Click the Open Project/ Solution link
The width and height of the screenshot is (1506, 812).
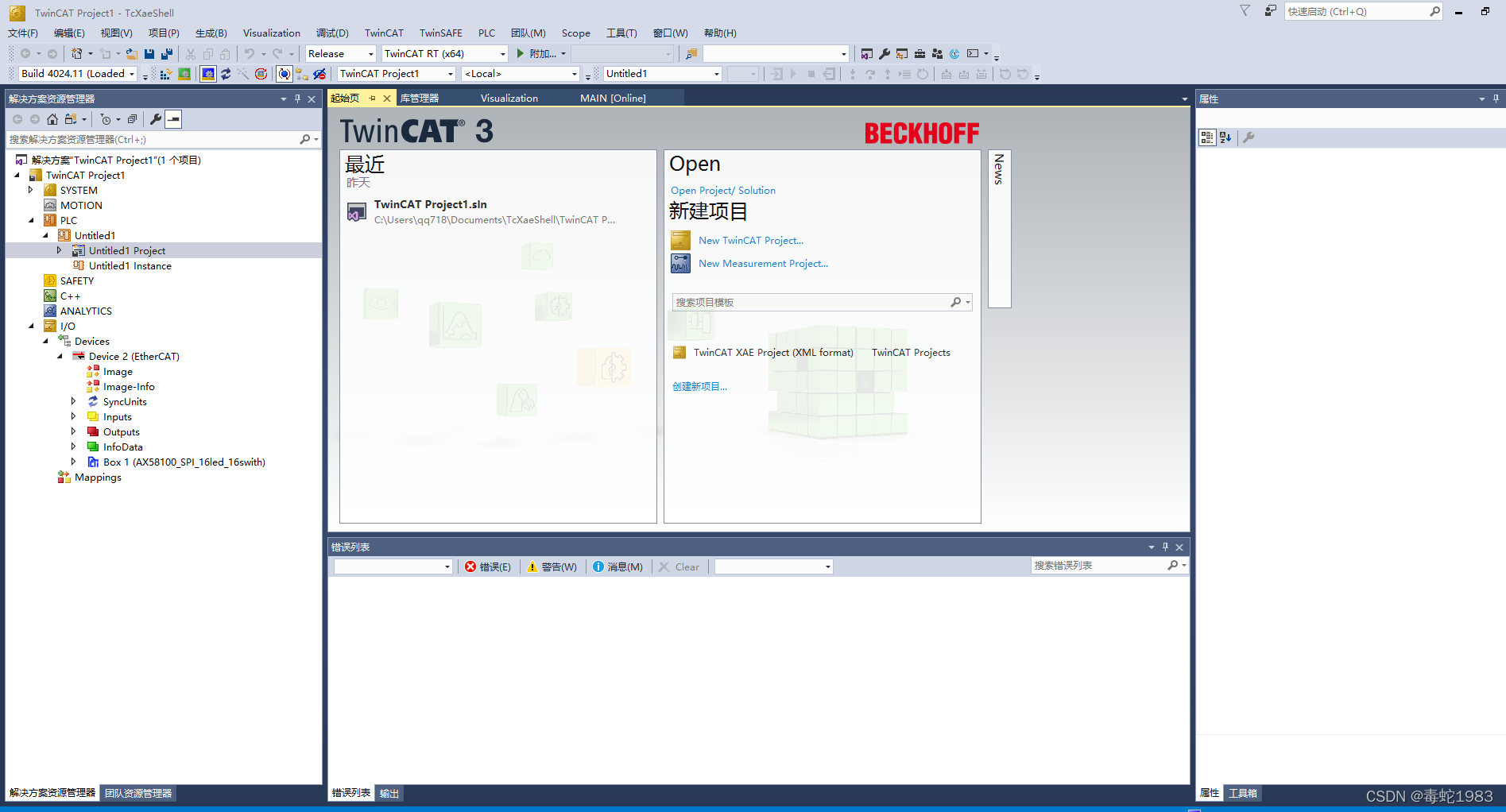[723, 191]
